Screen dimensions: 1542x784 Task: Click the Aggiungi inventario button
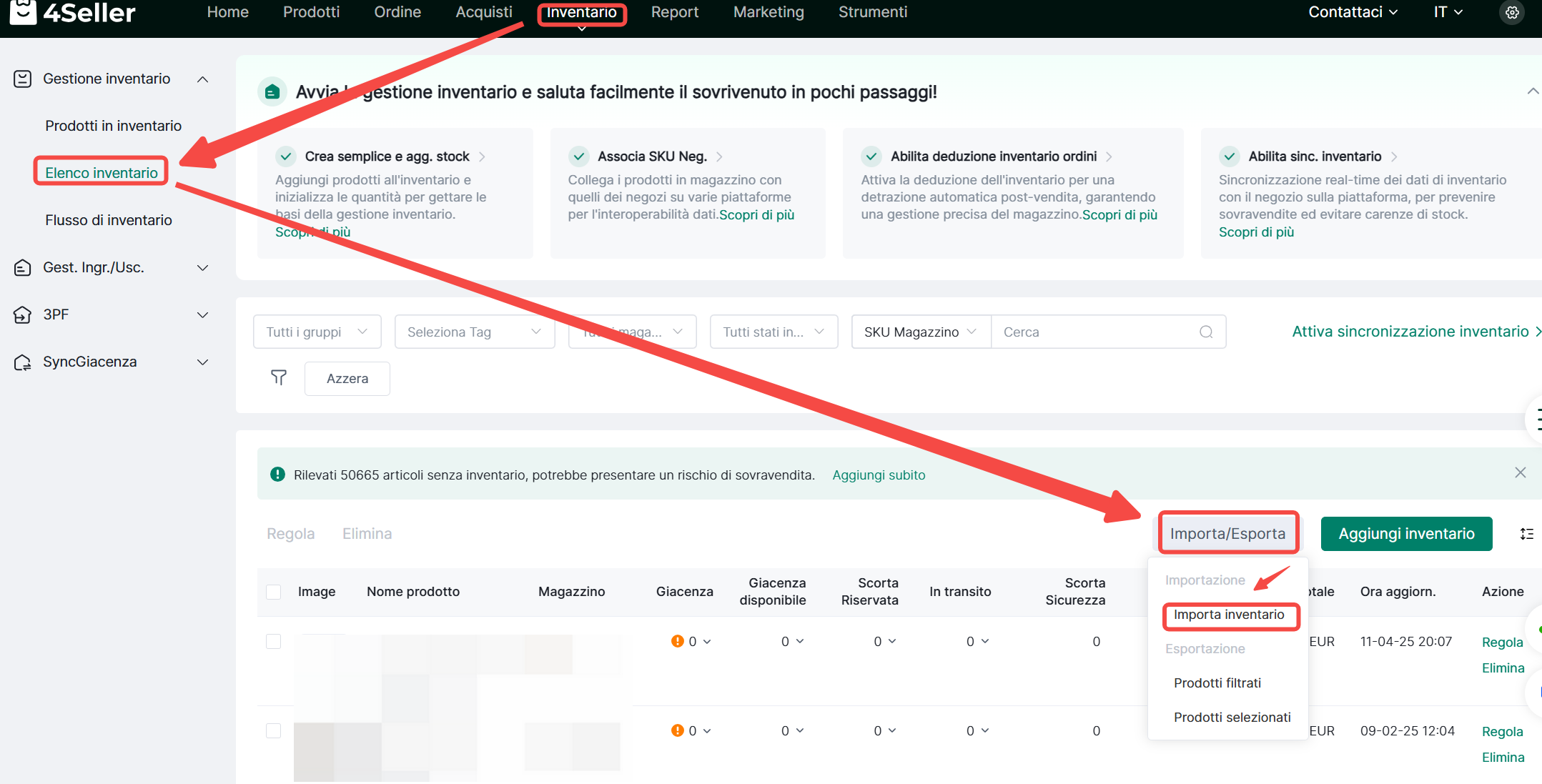pos(1405,534)
